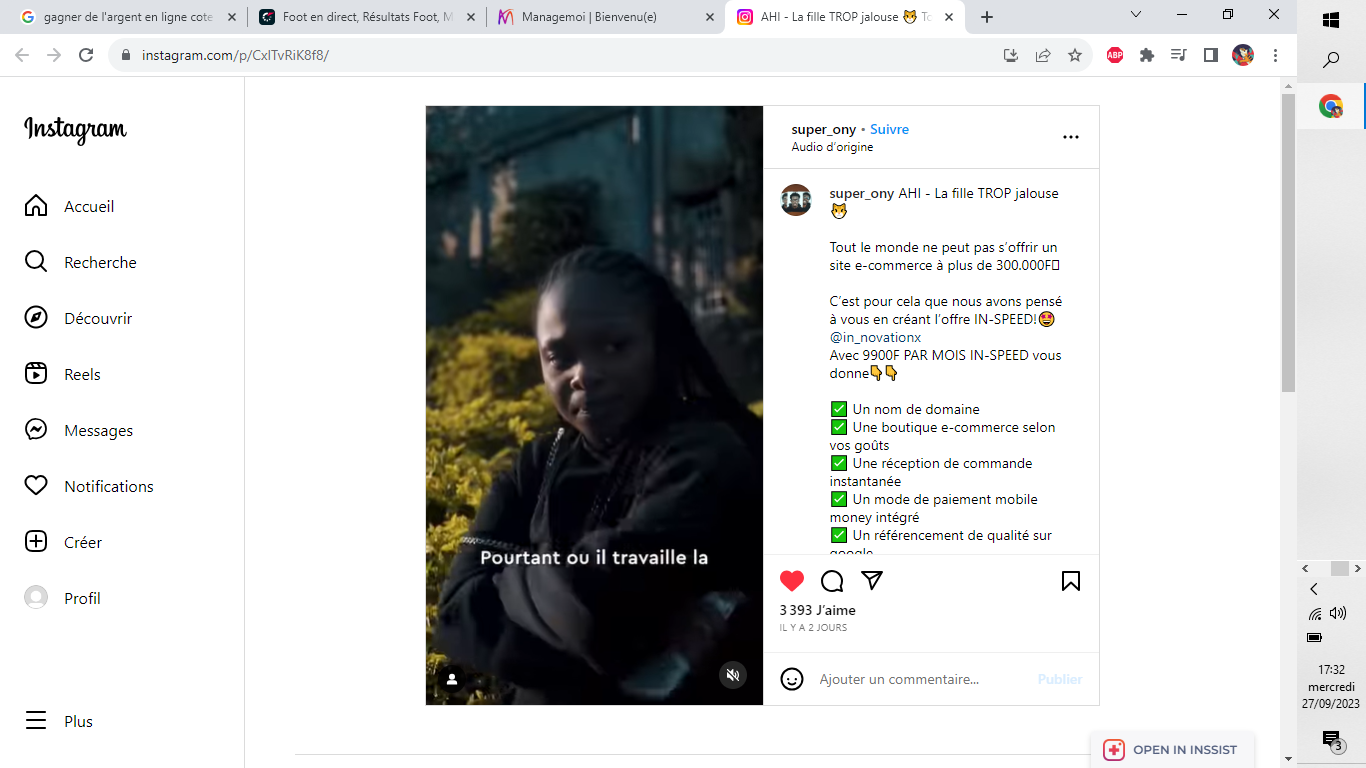The width and height of the screenshot is (1366, 768).
Task: Show tagged people icon on video
Action: point(452,679)
